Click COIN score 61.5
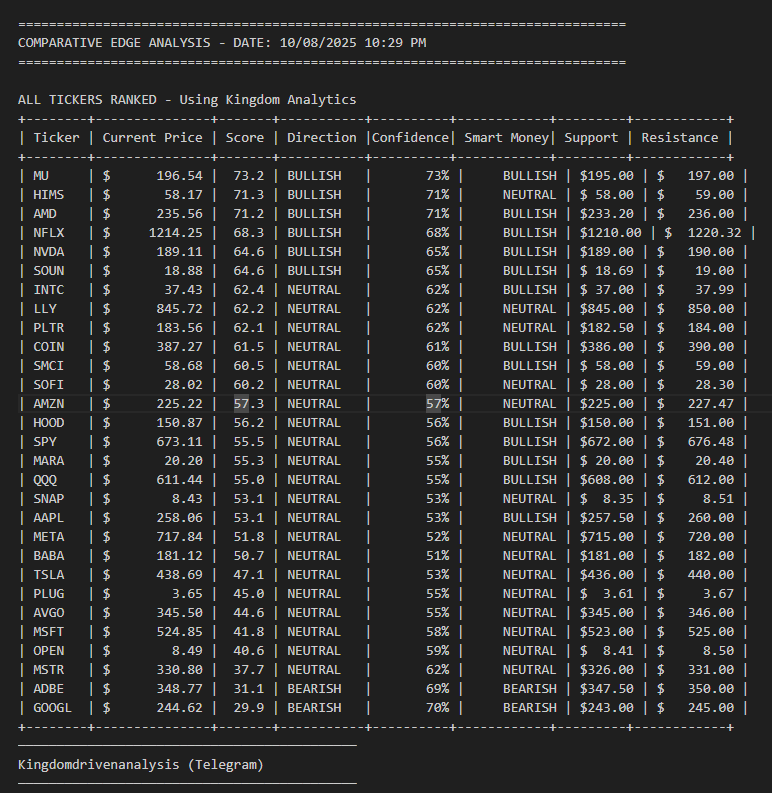 249,347
